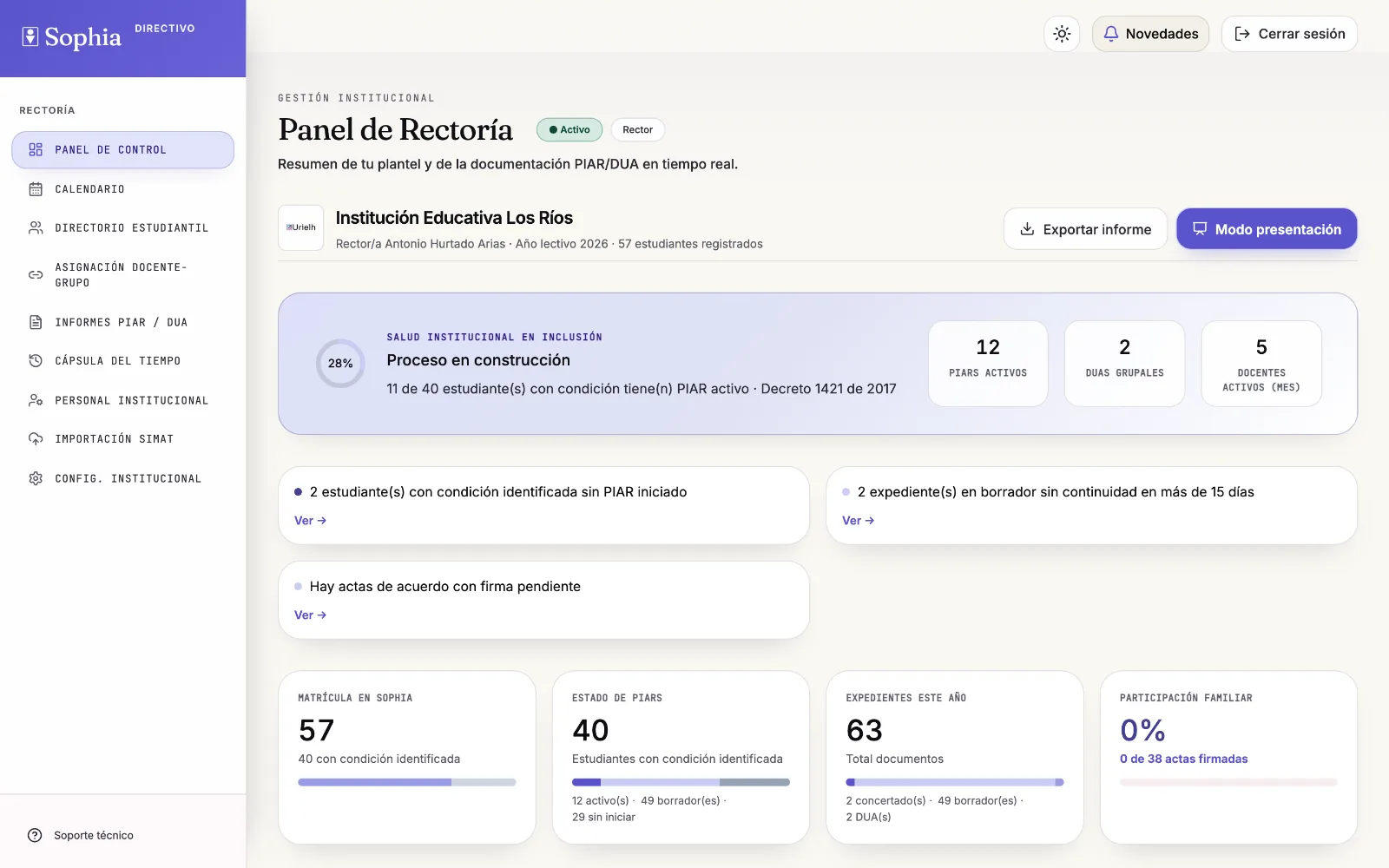Click the logout arrow icon in Cerrar sesión
Viewport: 1389px width, 868px height.
coord(1242,34)
